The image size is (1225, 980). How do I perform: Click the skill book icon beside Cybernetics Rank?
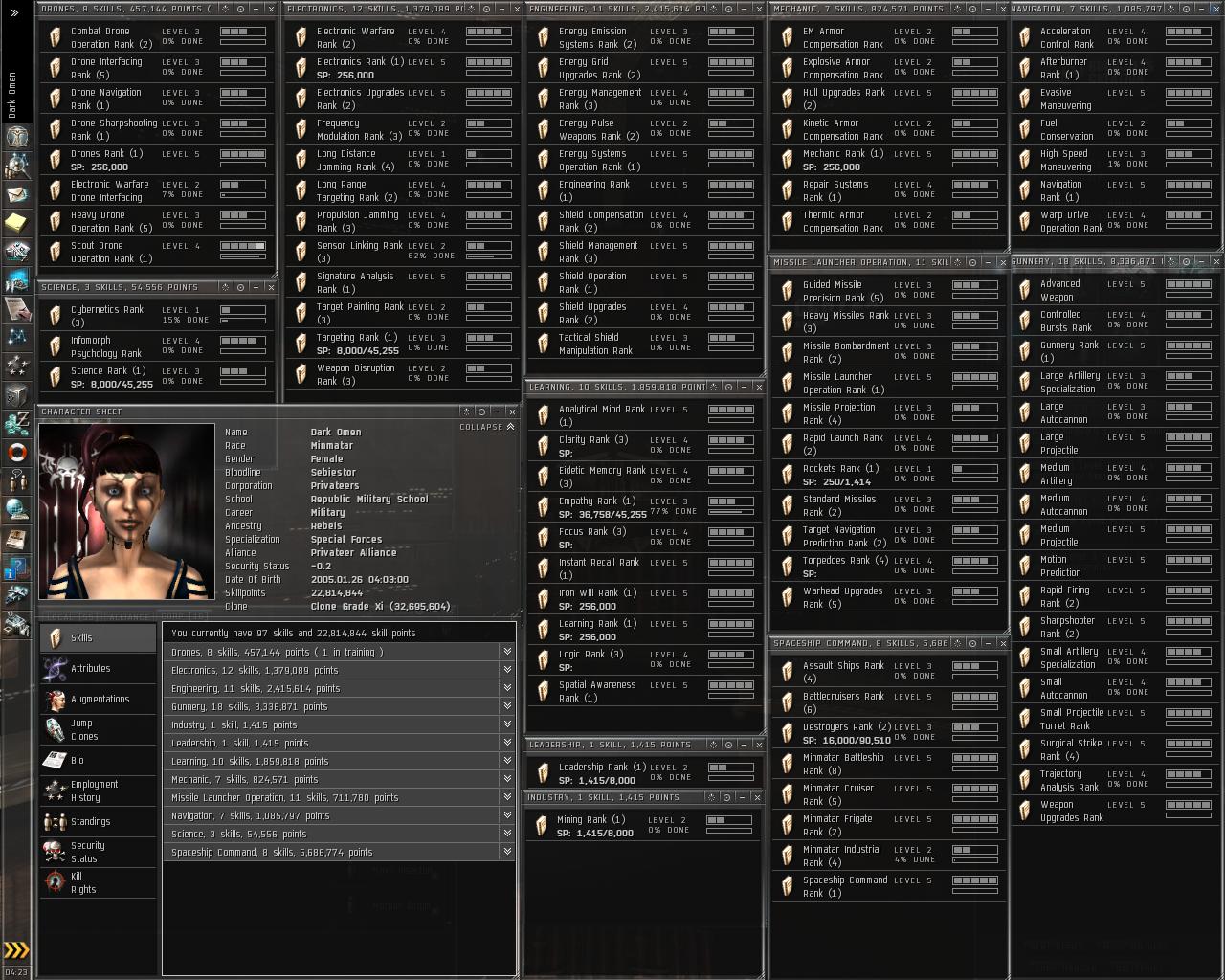56,316
